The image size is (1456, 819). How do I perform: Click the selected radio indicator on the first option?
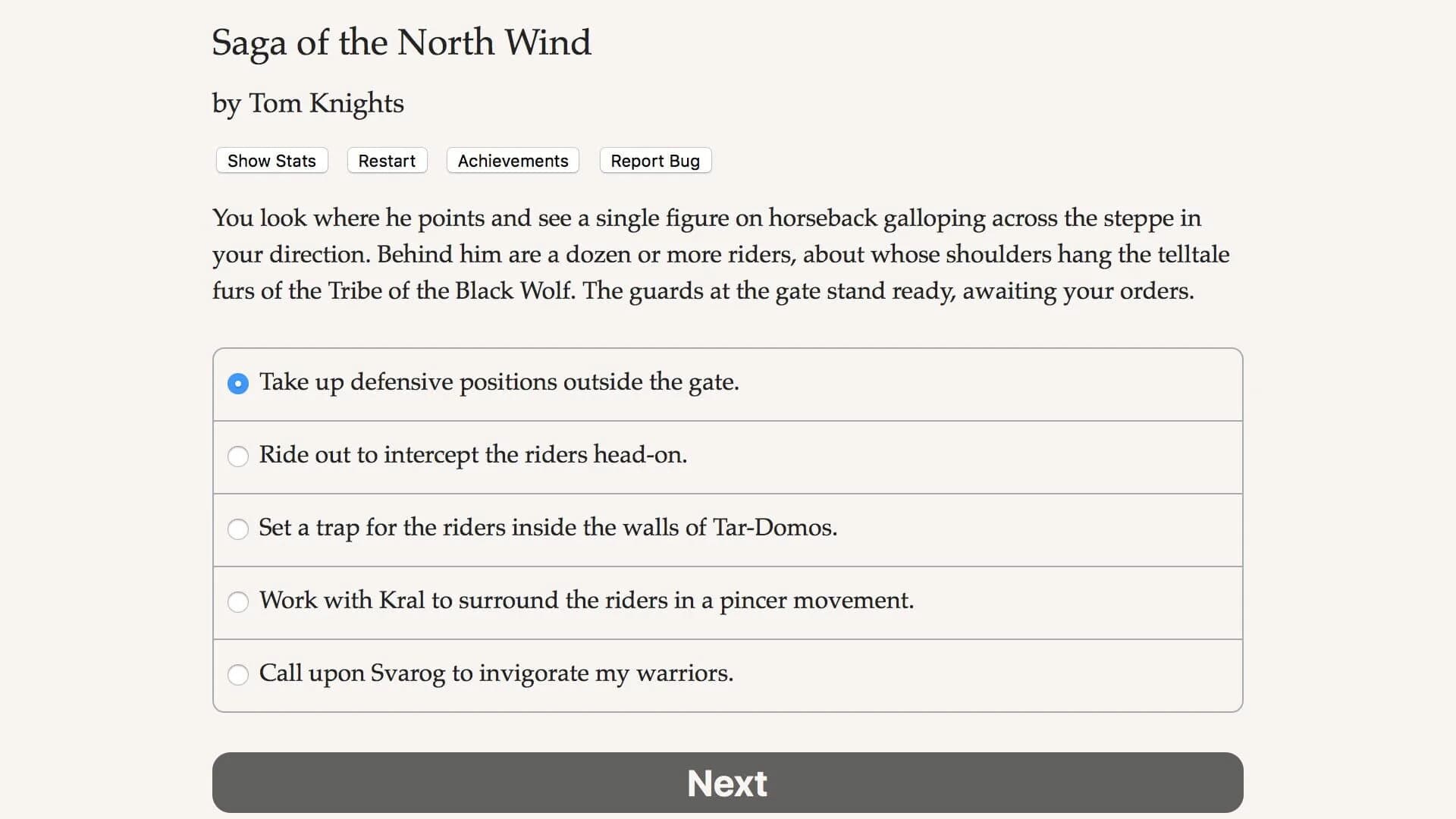coord(238,384)
